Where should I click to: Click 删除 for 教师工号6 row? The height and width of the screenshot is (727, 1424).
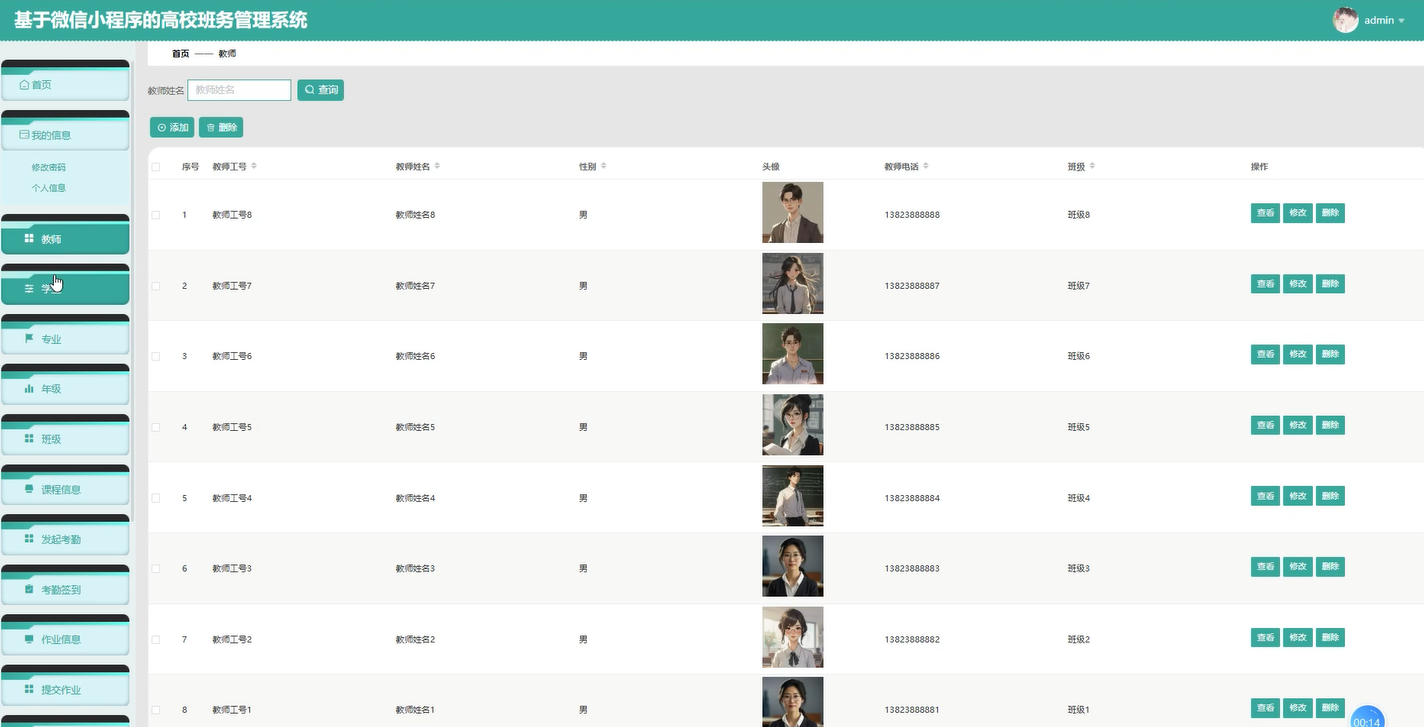(x=1330, y=354)
